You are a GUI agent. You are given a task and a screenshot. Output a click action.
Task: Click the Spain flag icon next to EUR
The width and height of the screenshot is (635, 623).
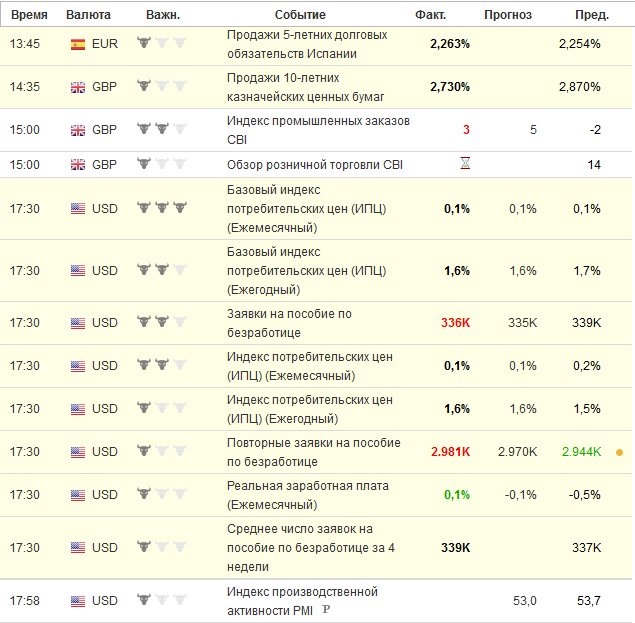point(78,44)
